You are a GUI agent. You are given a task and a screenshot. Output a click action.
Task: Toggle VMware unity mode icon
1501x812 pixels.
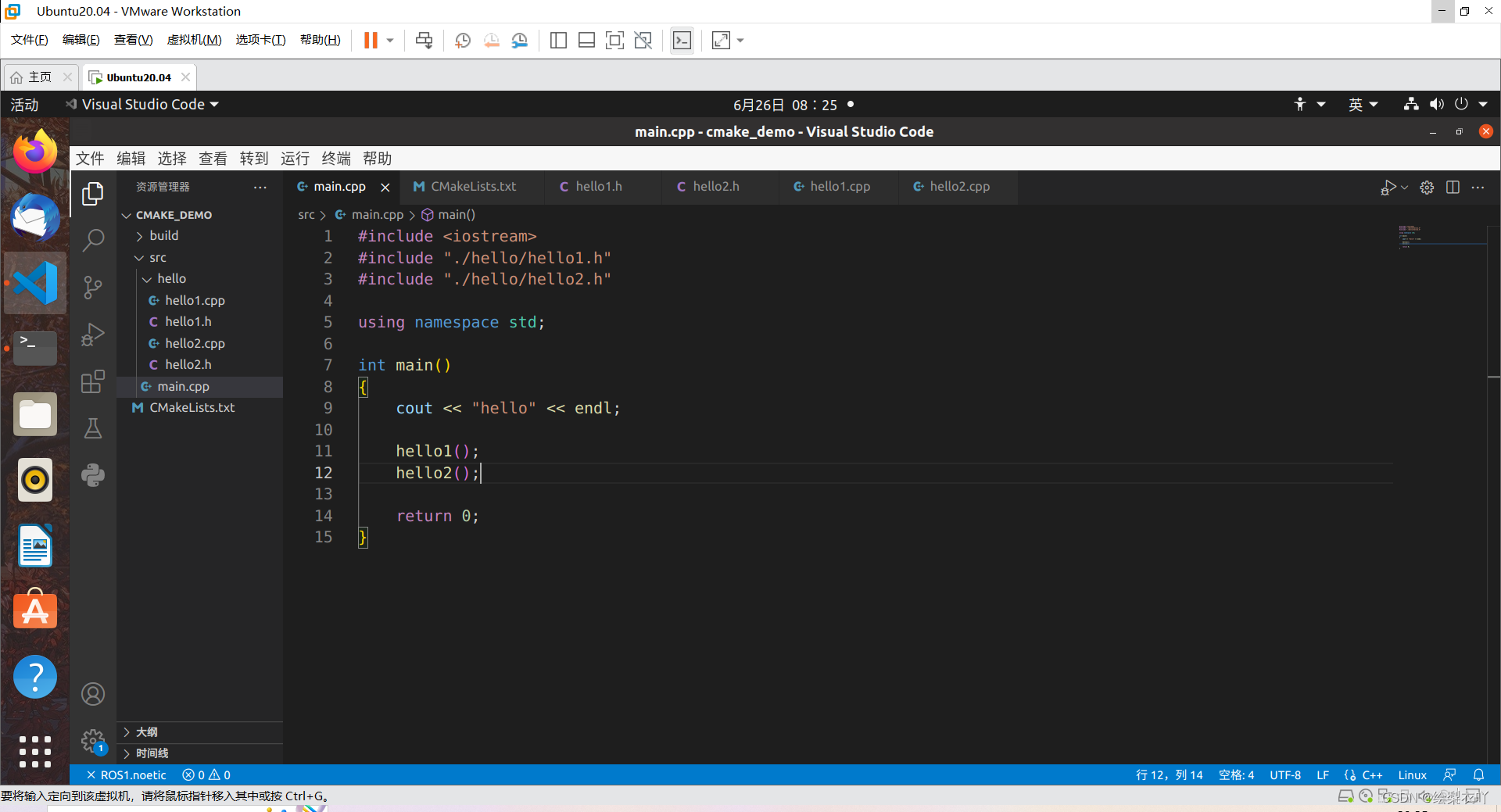click(643, 41)
